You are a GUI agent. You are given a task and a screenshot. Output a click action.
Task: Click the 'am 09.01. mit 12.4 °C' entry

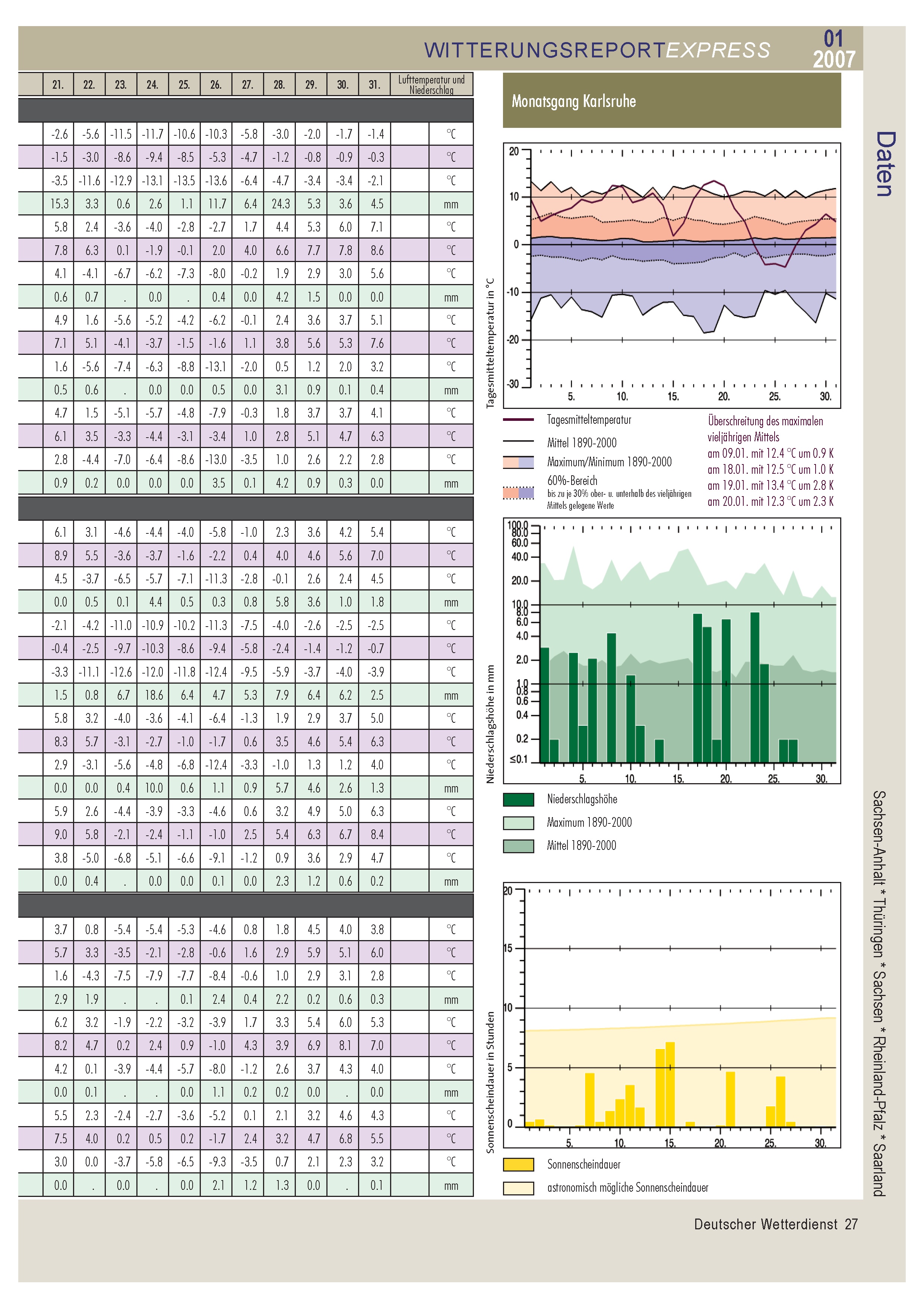point(770,454)
